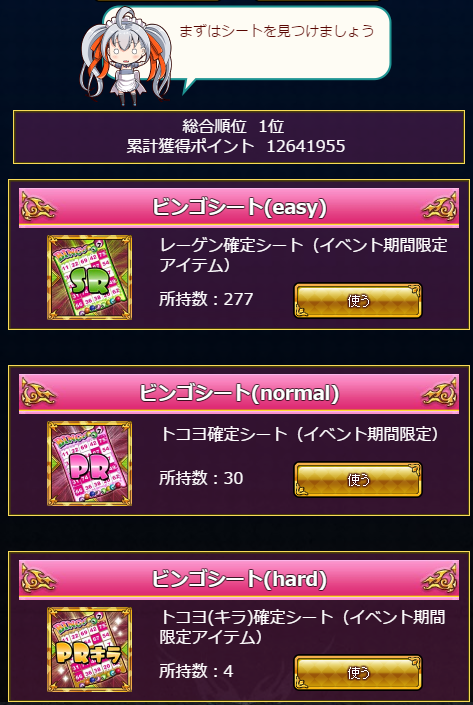Click right gold ornament on easy header
The height and width of the screenshot is (705, 473).
pyautogui.click(x=439, y=208)
